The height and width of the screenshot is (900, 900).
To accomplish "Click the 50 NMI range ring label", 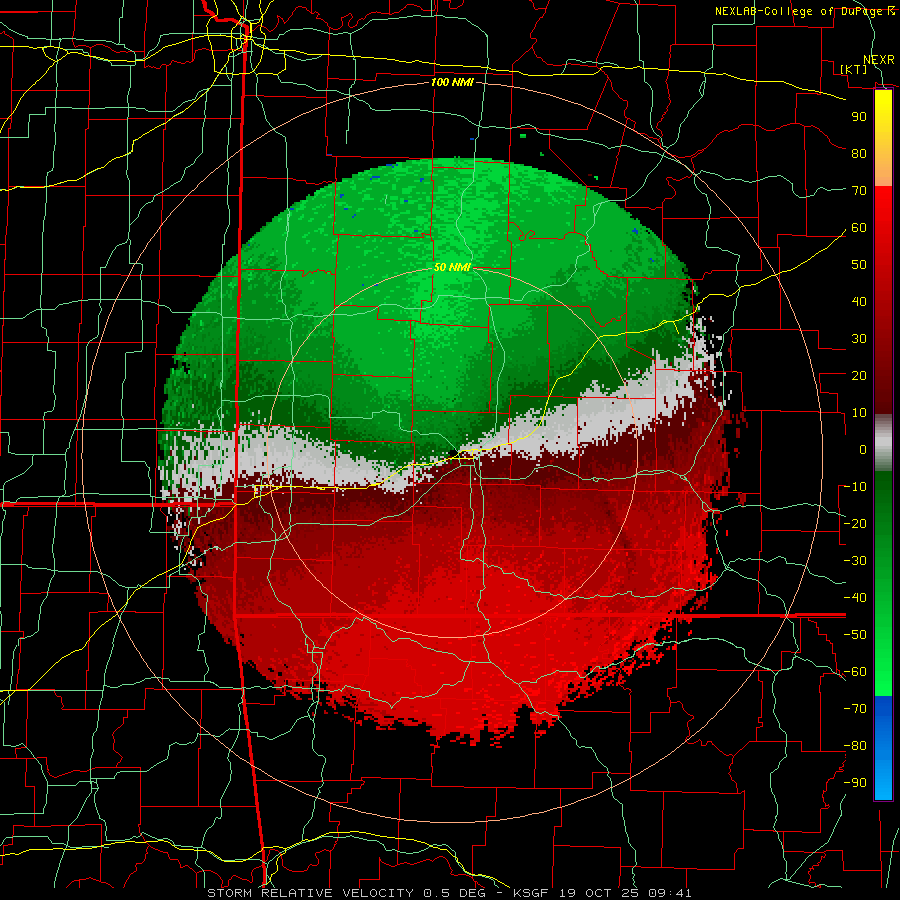I will click(452, 267).
